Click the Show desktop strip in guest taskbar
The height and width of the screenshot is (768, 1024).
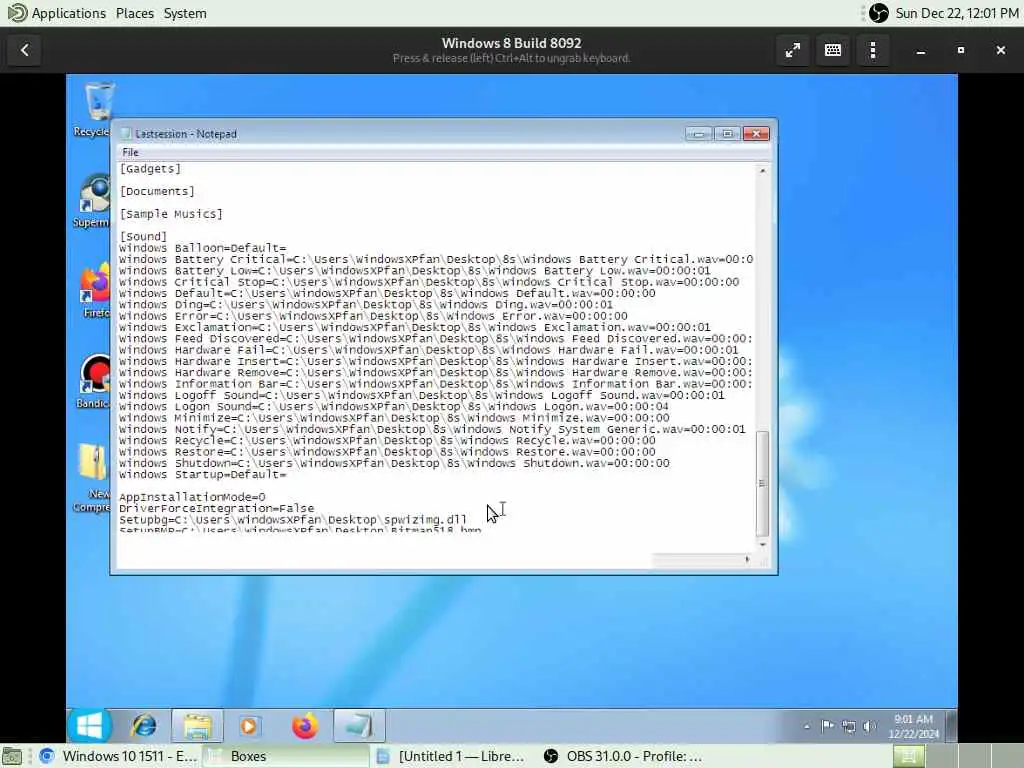952,726
